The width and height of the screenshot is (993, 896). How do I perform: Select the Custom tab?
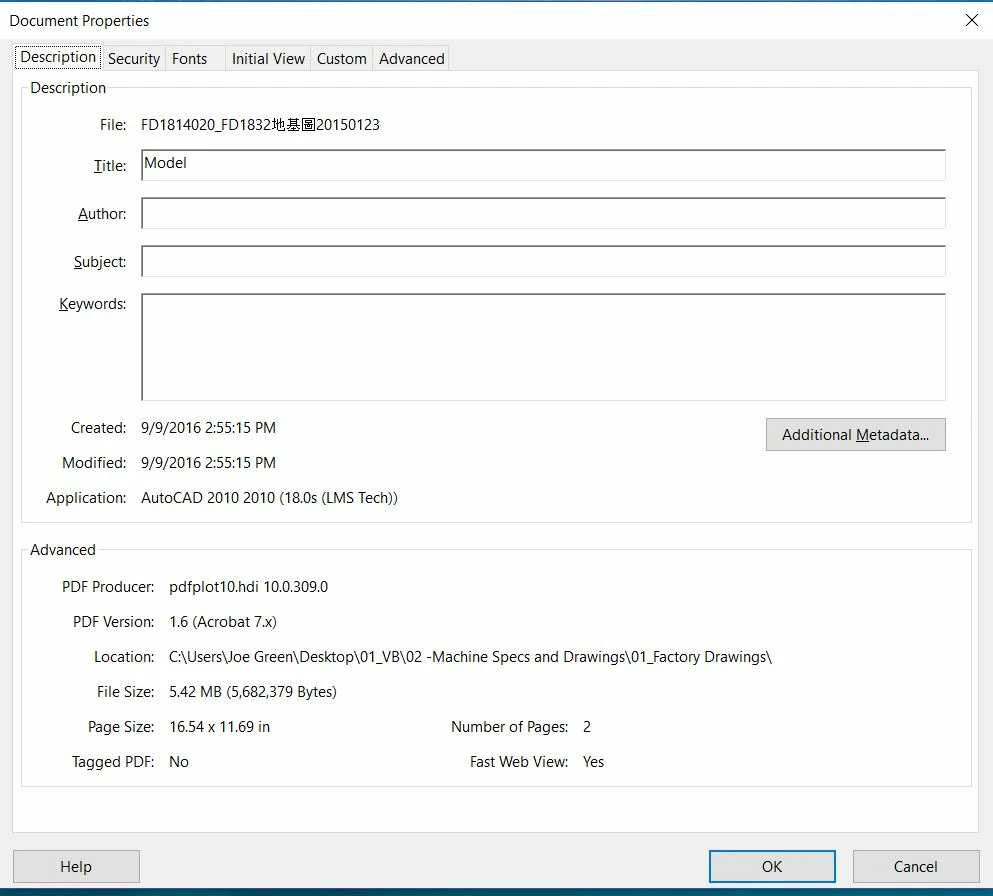click(x=341, y=58)
